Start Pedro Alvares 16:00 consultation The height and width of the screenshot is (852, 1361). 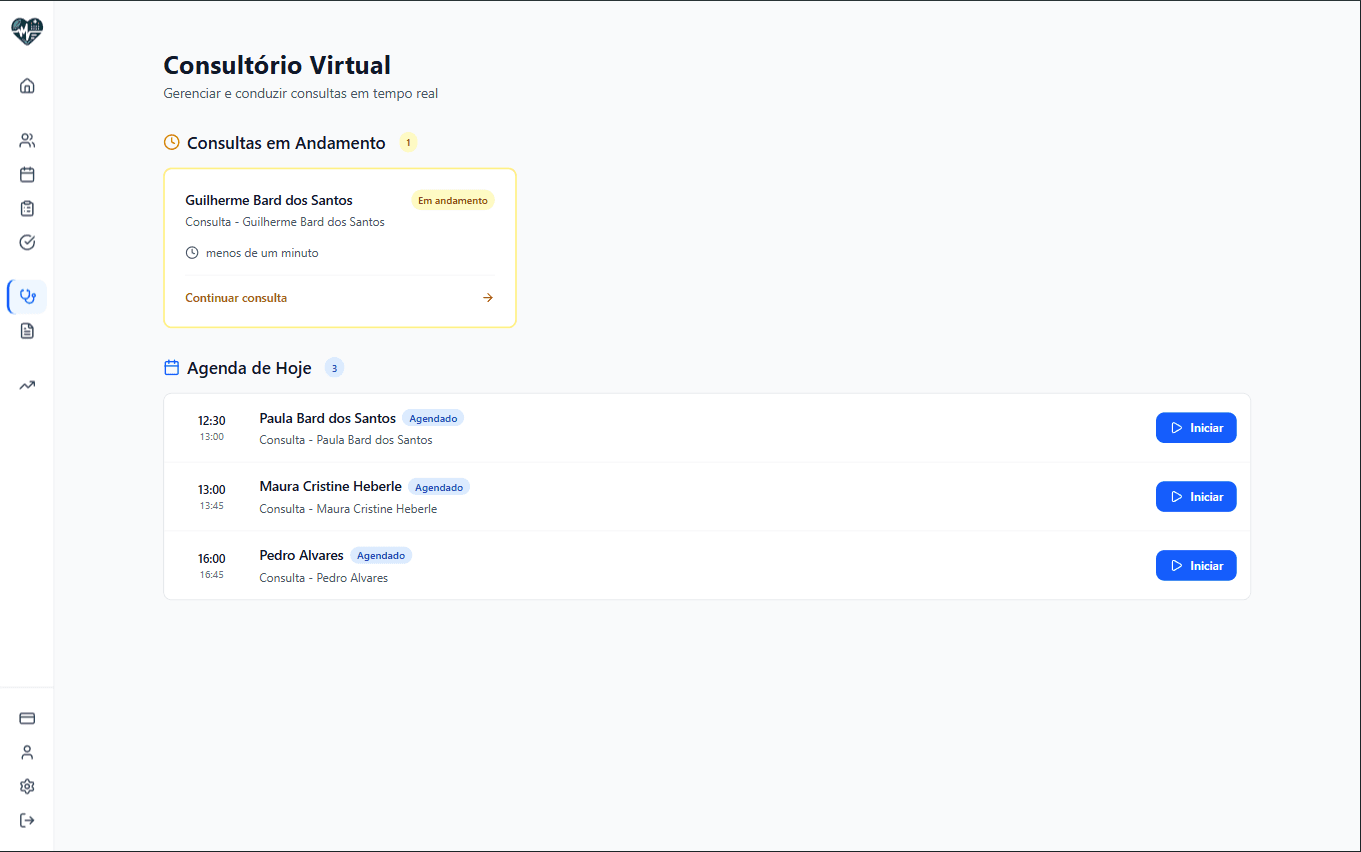click(x=1196, y=566)
